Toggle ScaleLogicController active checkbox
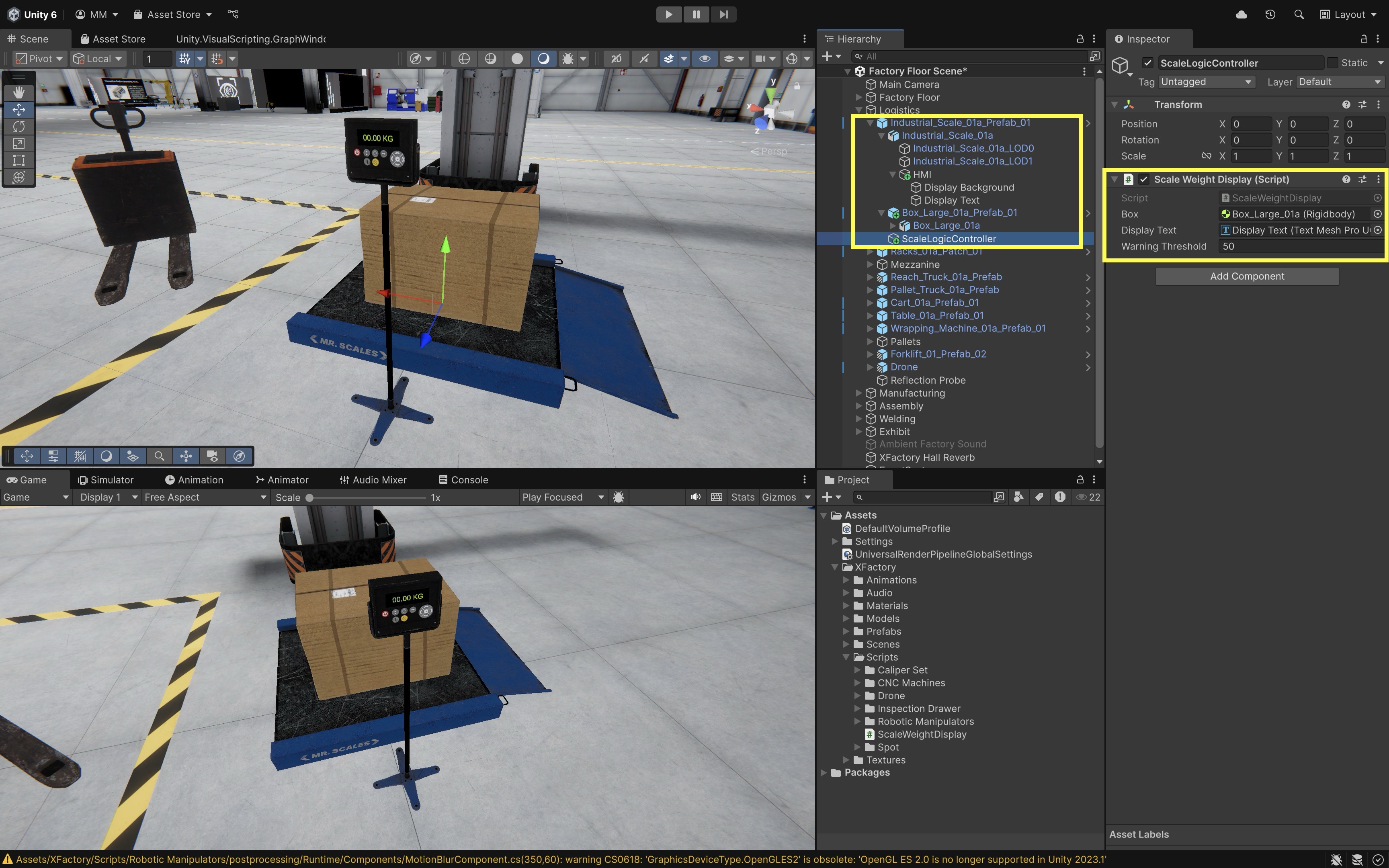Image resolution: width=1389 pixels, height=868 pixels. click(x=1147, y=63)
